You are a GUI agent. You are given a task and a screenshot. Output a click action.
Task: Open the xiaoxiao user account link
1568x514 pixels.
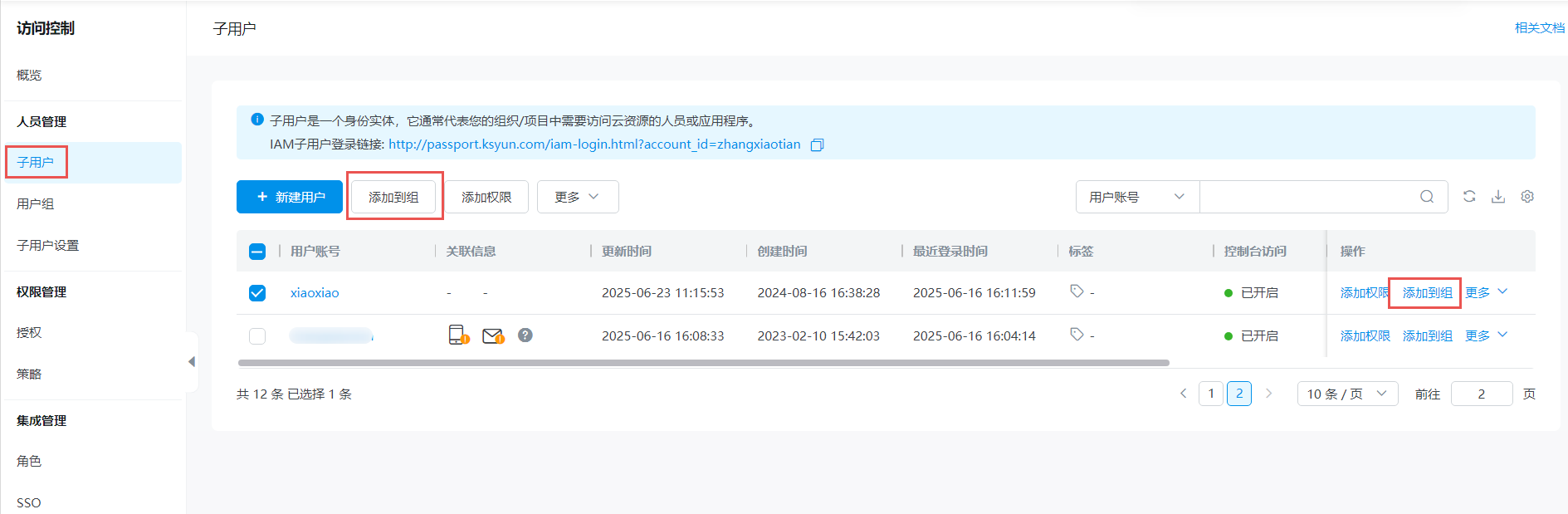pyautogui.click(x=315, y=293)
